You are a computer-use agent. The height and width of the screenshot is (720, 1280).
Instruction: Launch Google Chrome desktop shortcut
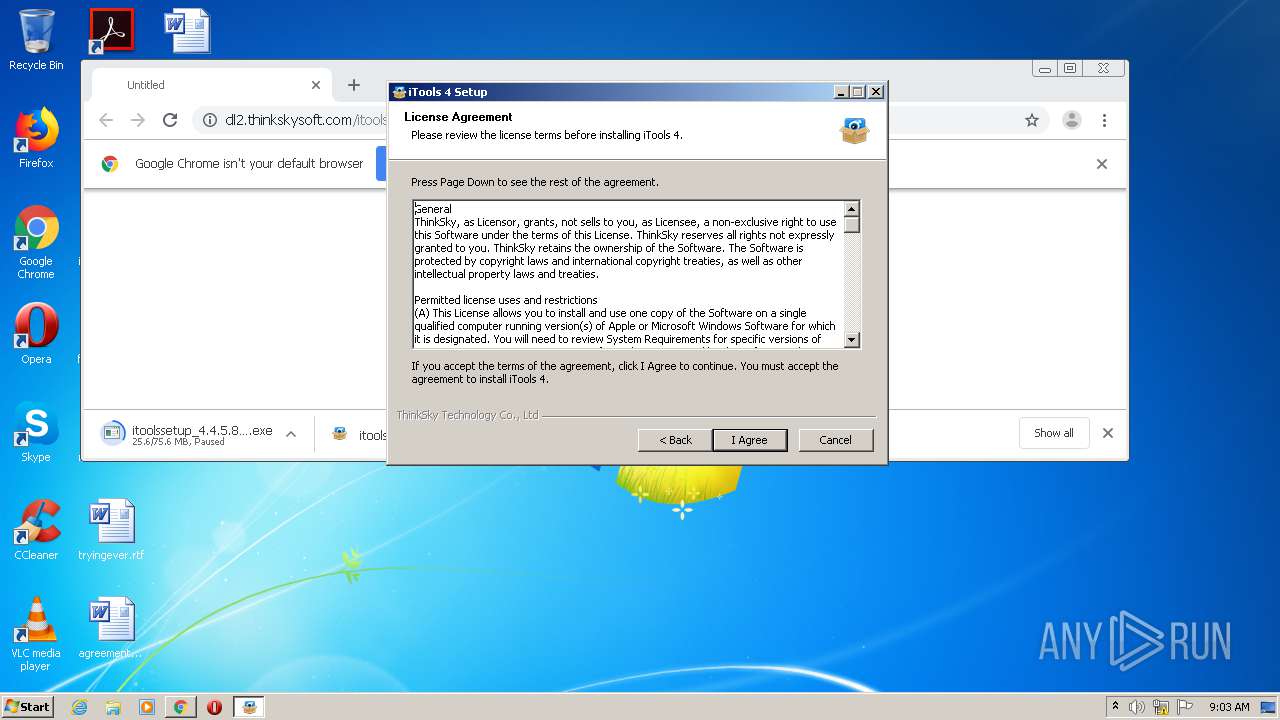[x=36, y=242]
